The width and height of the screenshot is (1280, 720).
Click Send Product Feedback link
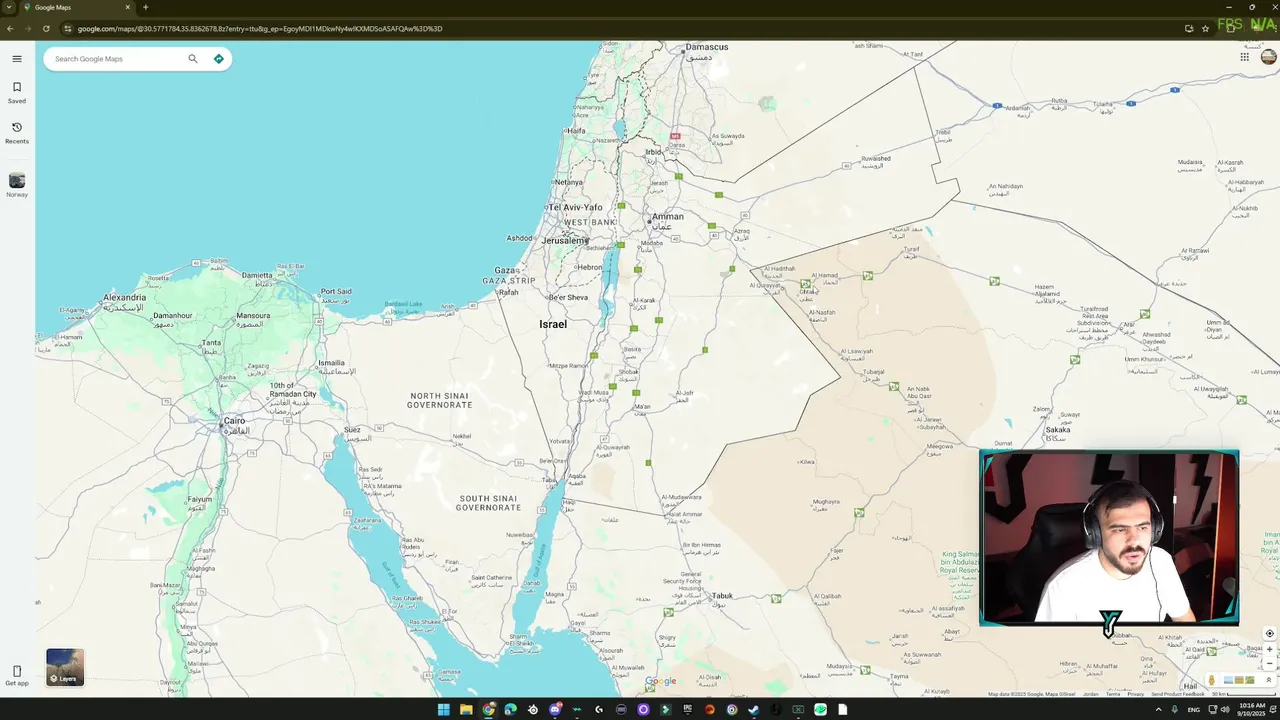pyautogui.click(x=1178, y=694)
